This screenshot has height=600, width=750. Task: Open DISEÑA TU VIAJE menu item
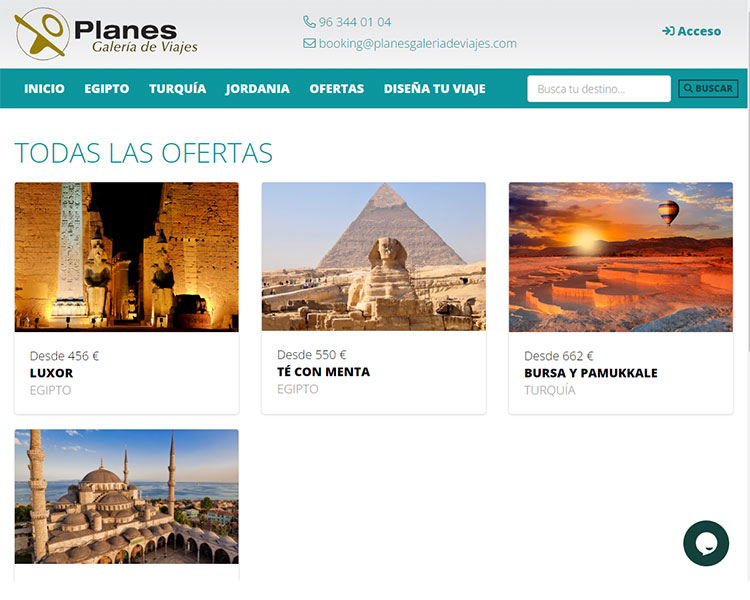(434, 89)
